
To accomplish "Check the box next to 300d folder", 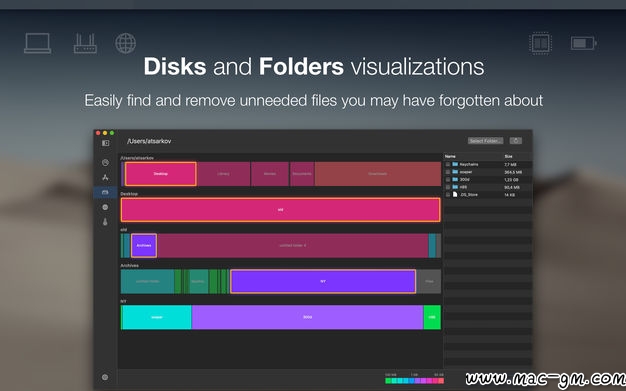I will point(448,180).
